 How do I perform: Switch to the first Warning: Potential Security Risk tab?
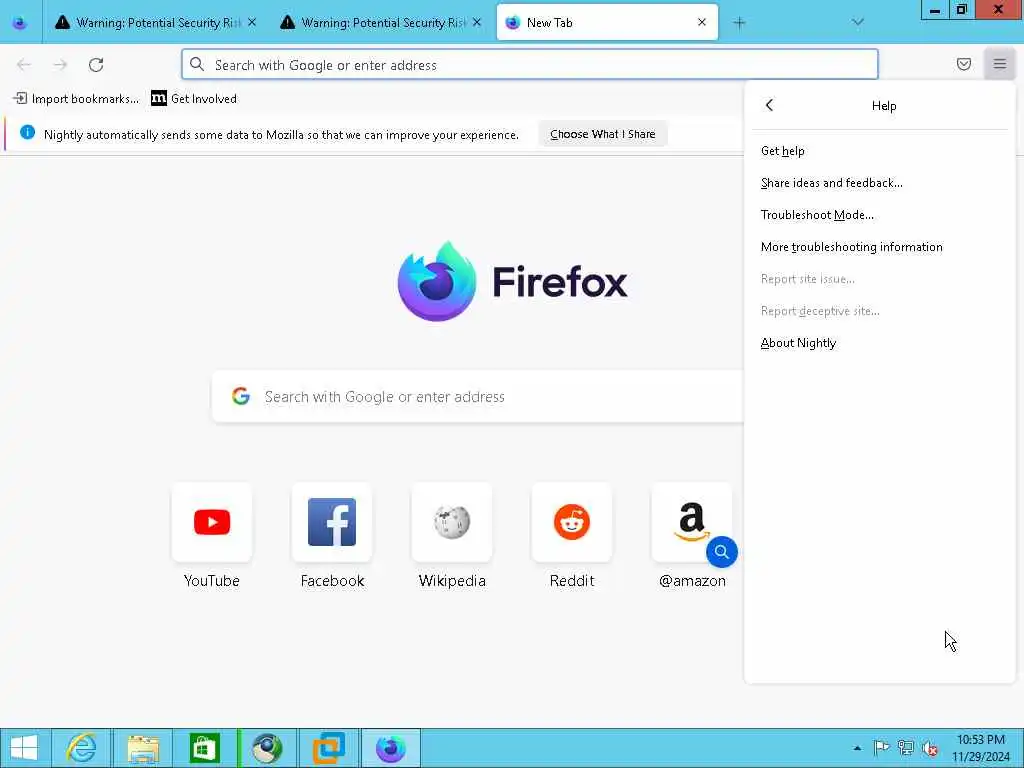click(155, 23)
